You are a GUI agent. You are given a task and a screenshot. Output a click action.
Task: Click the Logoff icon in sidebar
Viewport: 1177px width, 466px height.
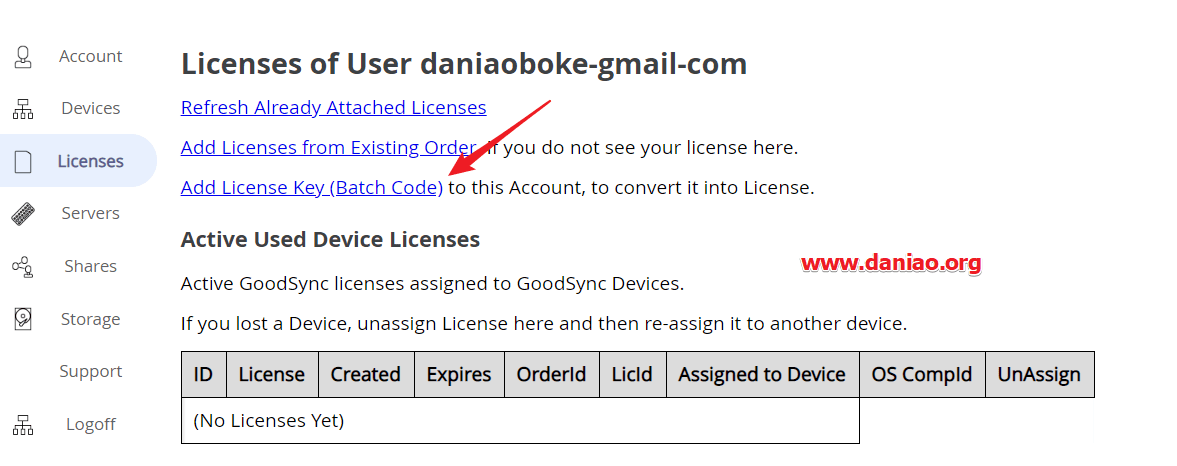pos(23,425)
